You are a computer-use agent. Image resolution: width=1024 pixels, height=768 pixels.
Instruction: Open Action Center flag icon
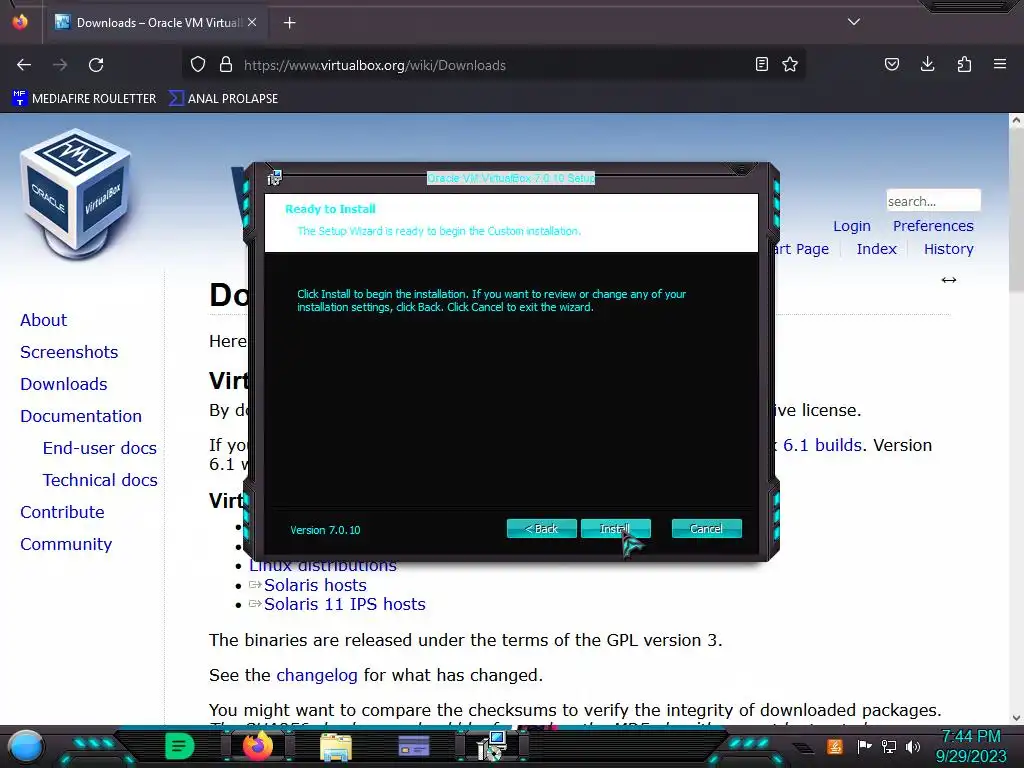tap(864, 746)
